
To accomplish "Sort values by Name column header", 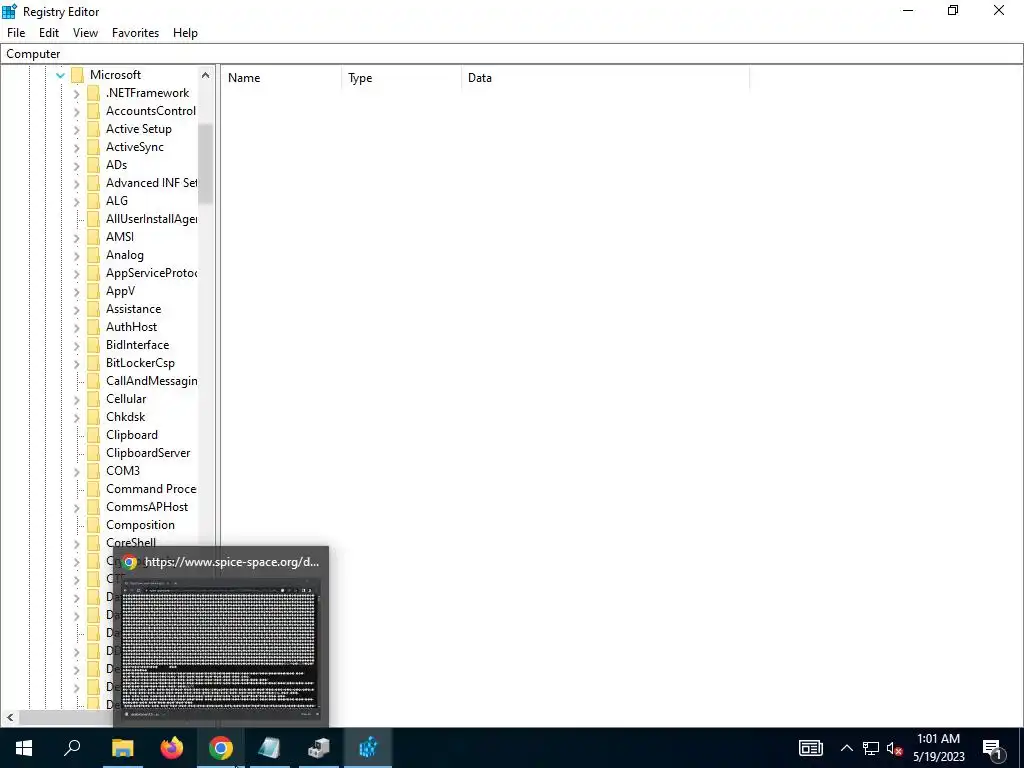I will (x=281, y=78).
